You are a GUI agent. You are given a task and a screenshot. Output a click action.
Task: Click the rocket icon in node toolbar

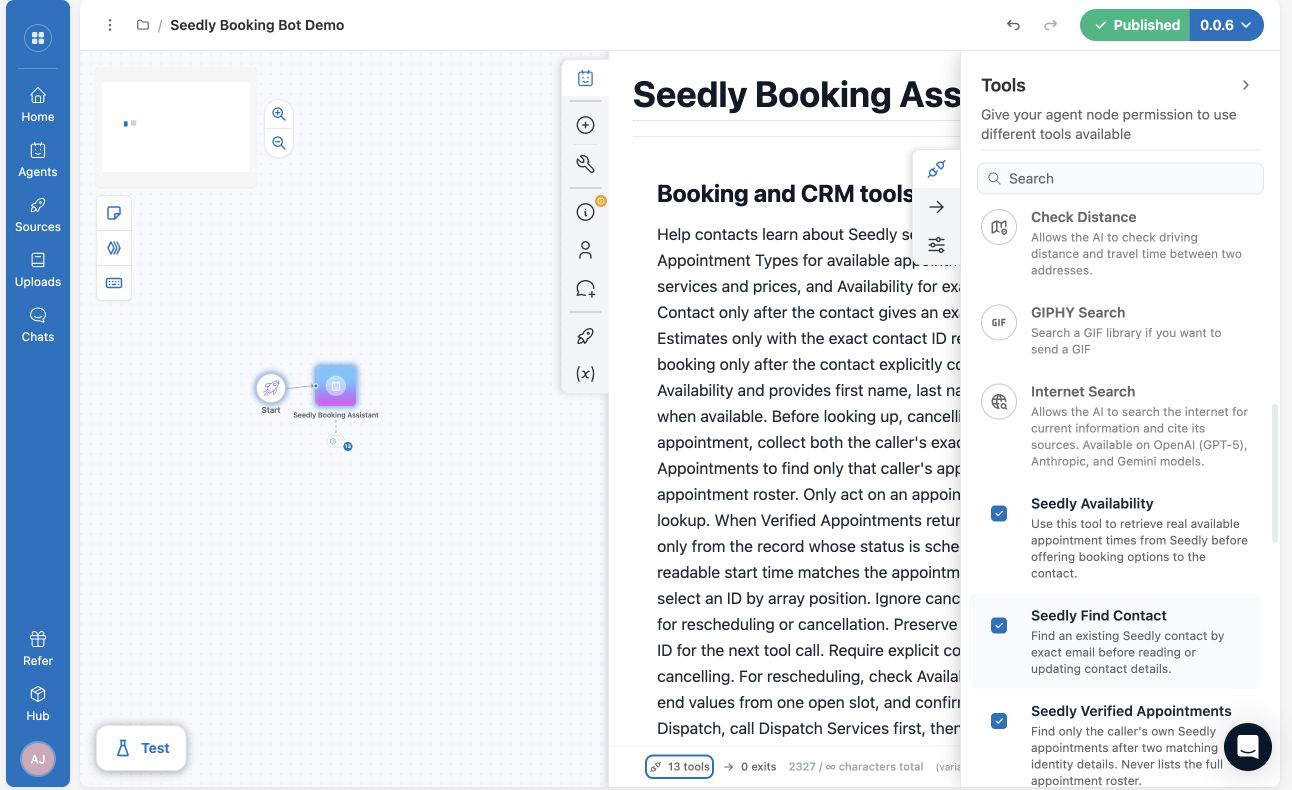click(x=586, y=336)
